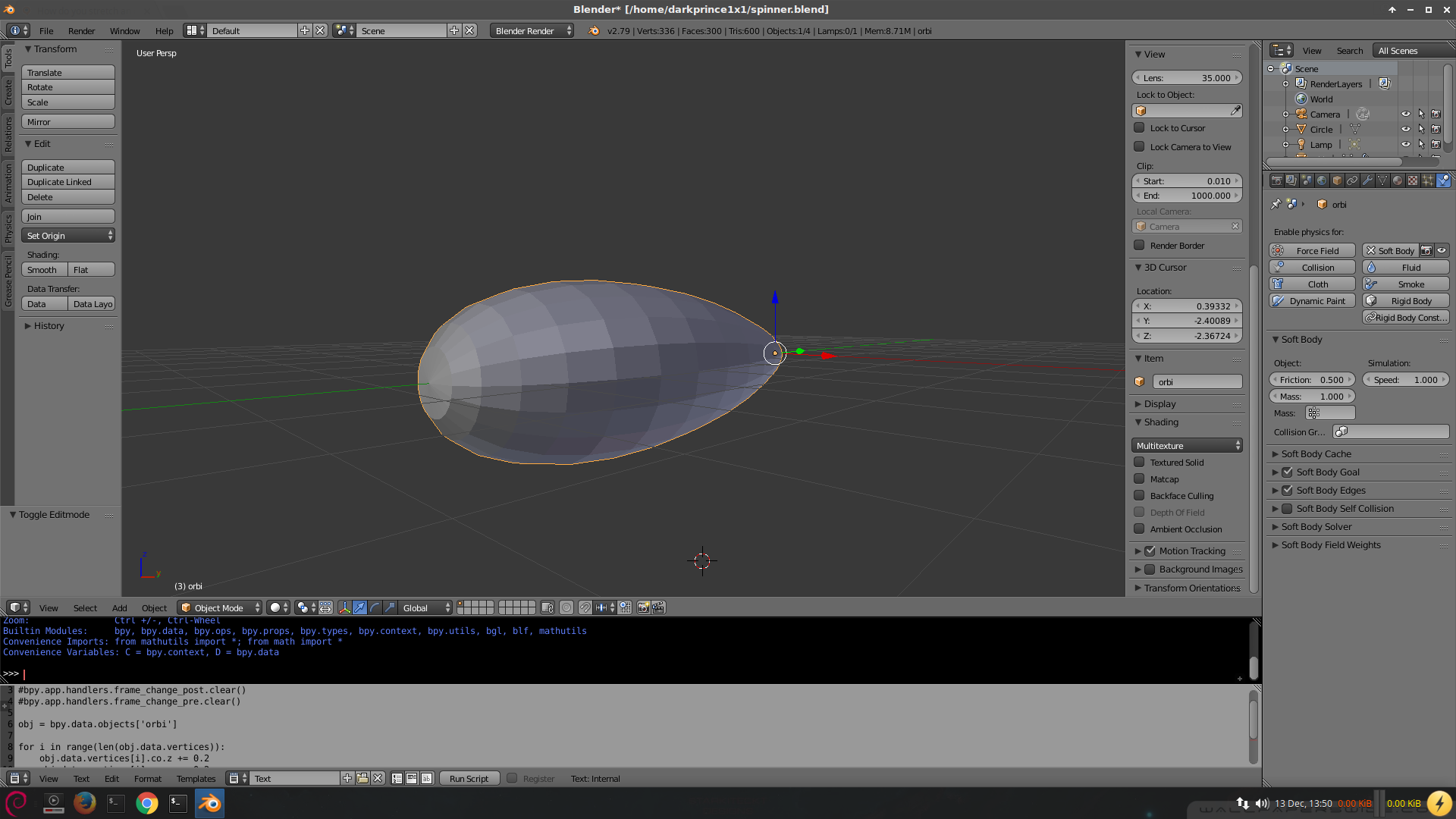
Task: Open the Particles sparkle tab
Action: point(1428,180)
